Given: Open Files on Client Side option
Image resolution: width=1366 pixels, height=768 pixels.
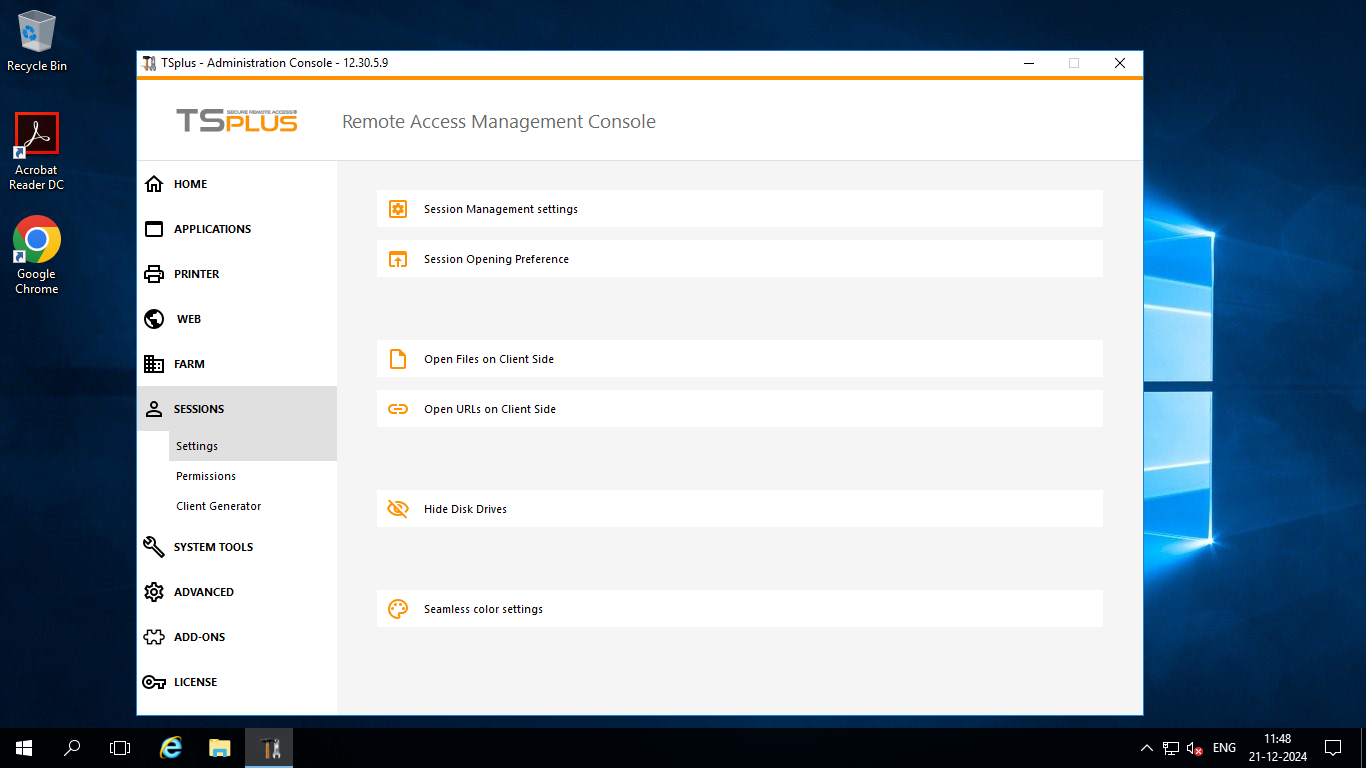Looking at the screenshot, I should (x=488, y=359).
